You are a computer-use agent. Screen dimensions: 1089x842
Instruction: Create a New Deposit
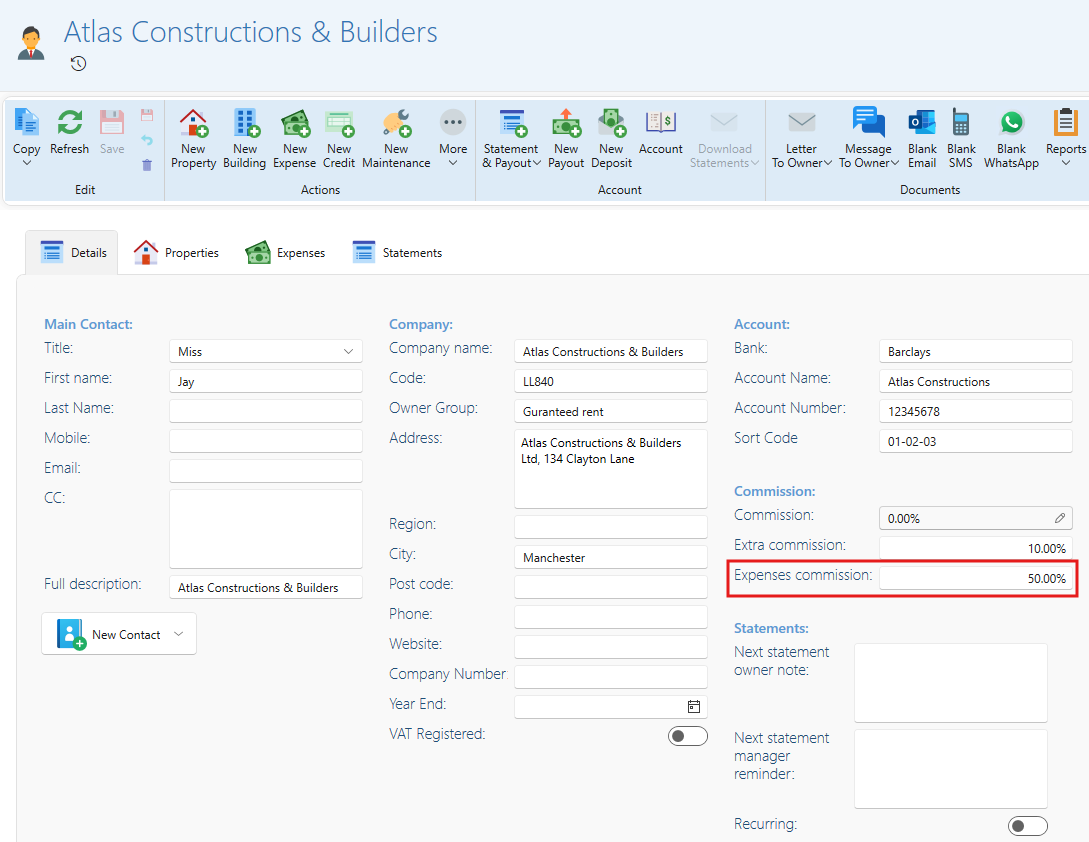611,139
